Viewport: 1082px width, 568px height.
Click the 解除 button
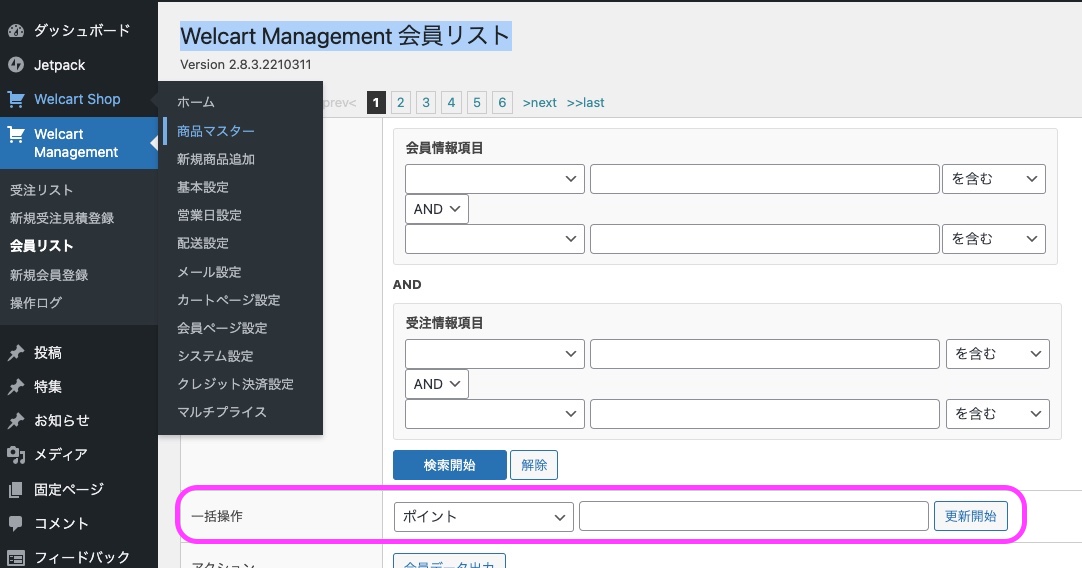point(534,465)
